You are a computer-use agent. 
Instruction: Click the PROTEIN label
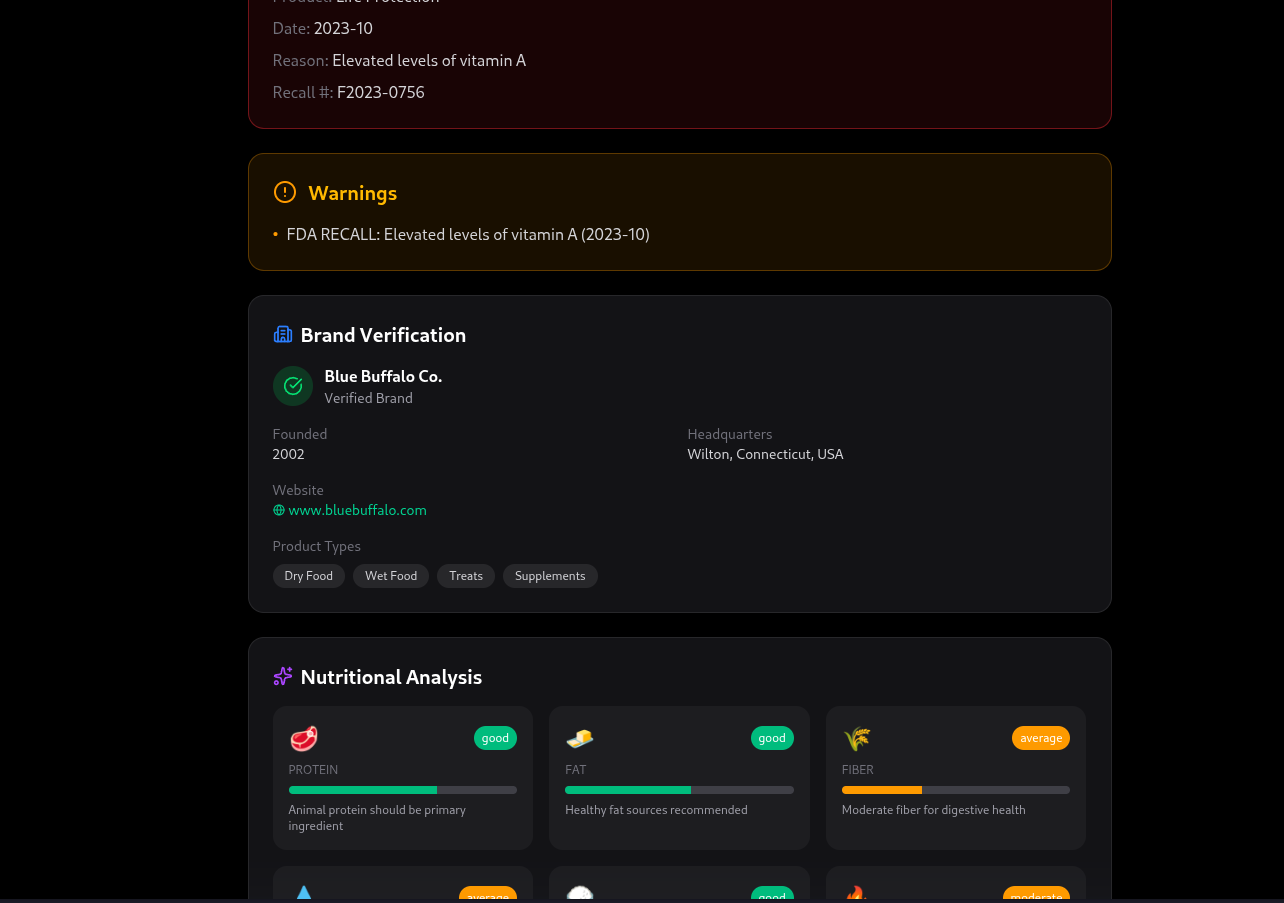coord(313,770)
